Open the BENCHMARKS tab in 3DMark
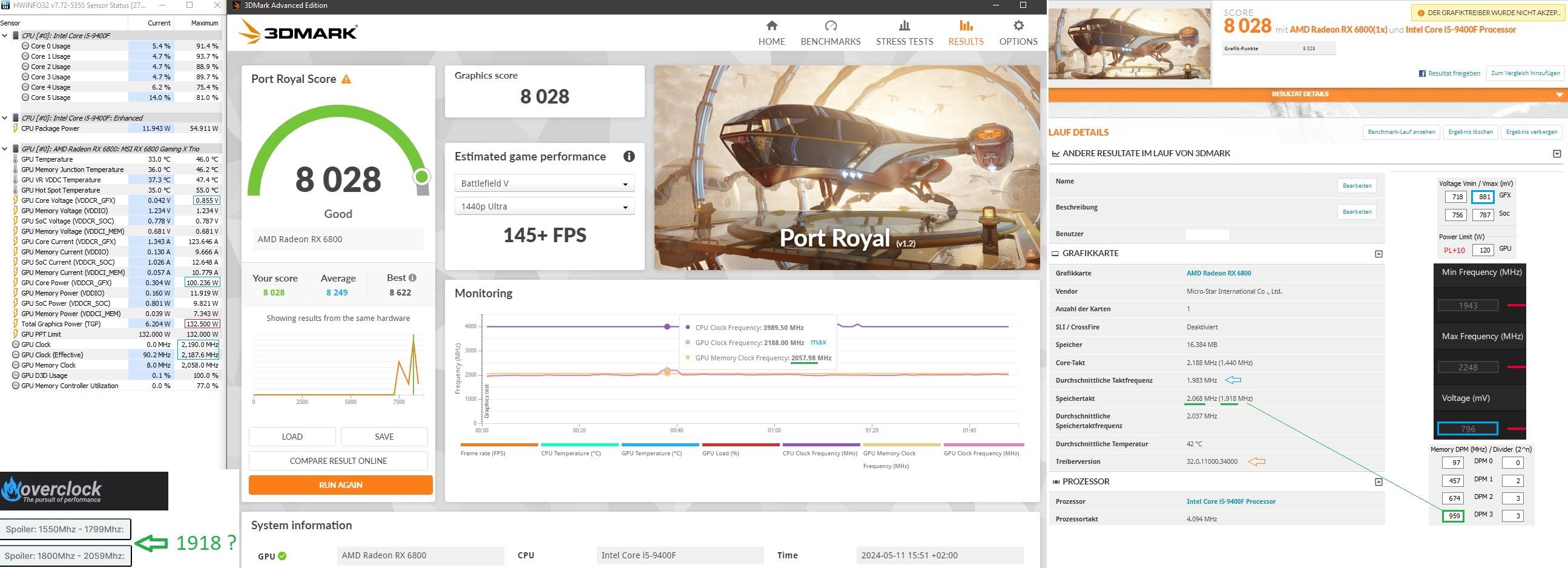 [830, 33]
